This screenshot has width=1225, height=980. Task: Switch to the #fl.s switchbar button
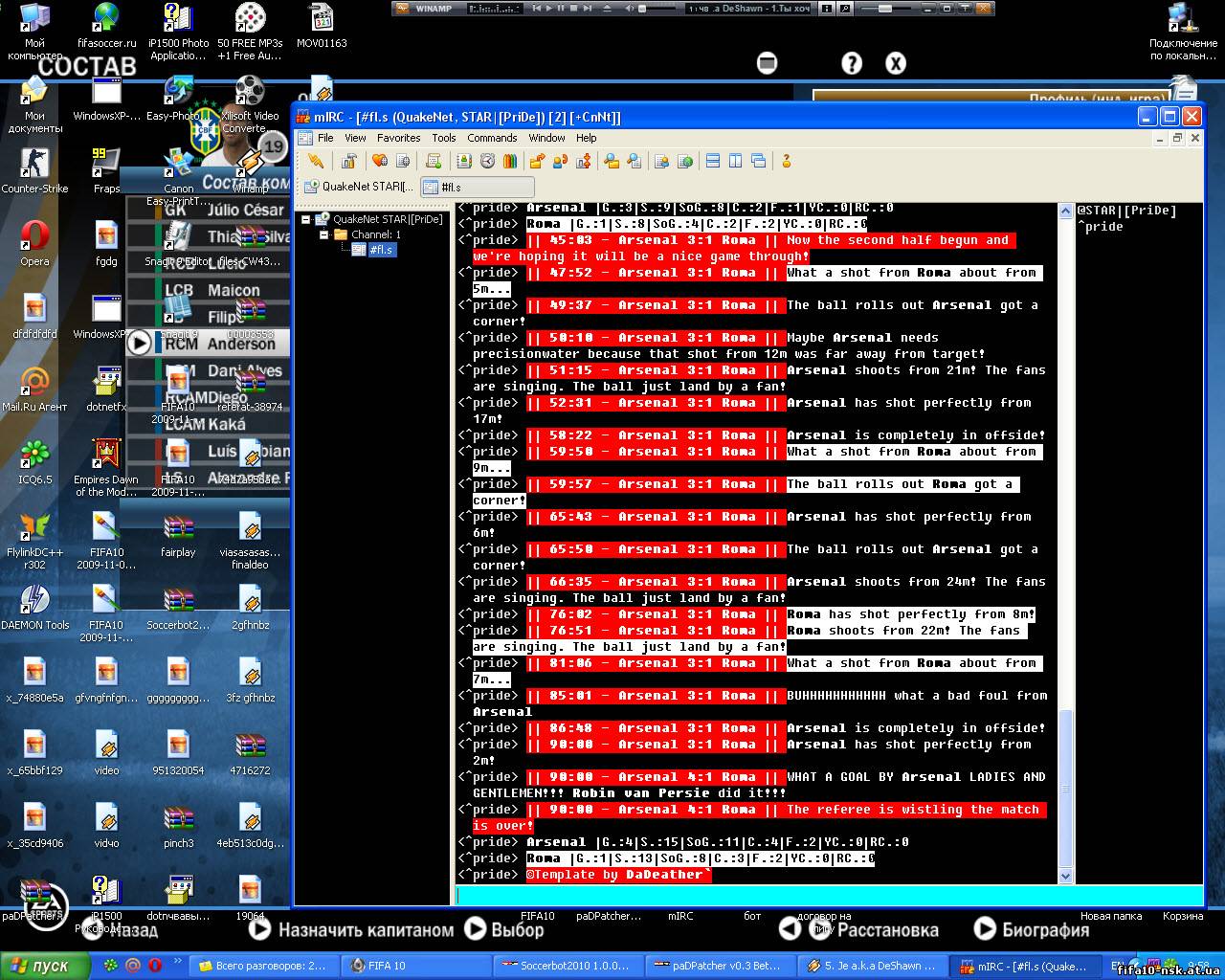(477, 187)
